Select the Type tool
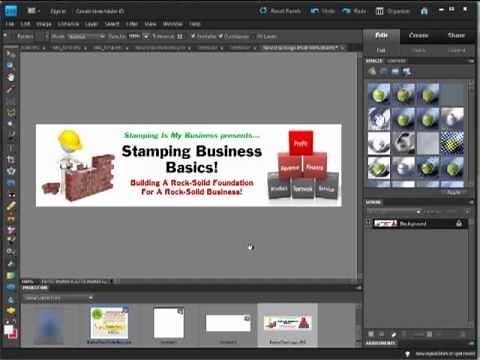This screenshot has height=360, width=480. [x=11, y=147]
